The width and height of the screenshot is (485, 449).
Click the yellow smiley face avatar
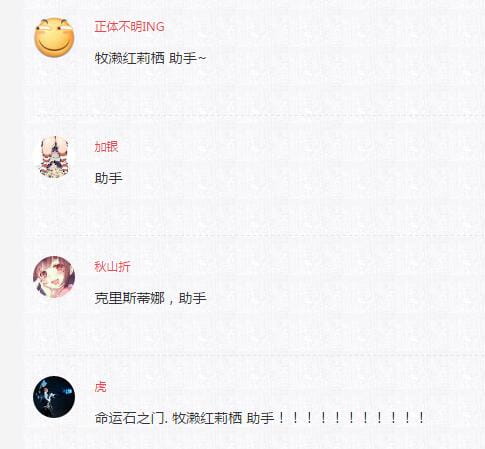click(54, 37)
